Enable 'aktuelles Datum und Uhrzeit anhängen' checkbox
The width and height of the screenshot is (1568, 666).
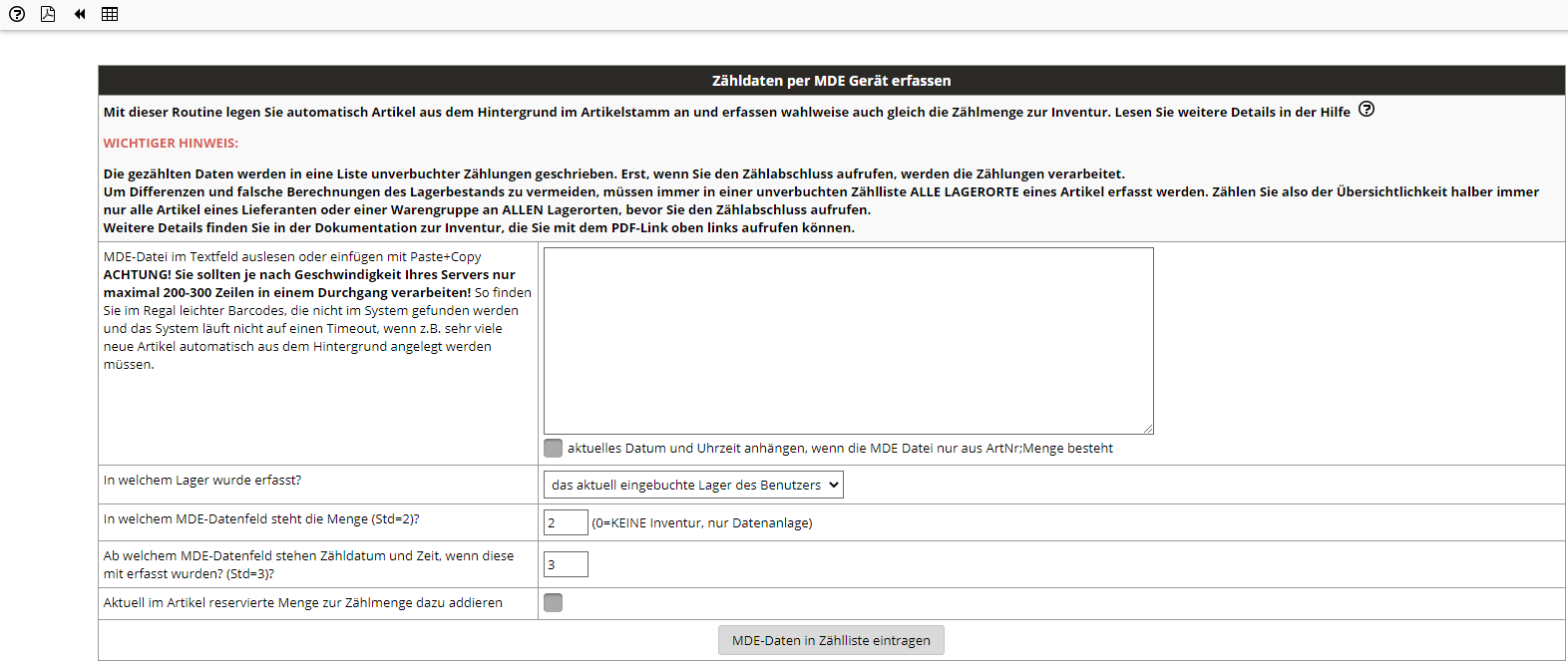pyautogui.click(x=553, y=449)
